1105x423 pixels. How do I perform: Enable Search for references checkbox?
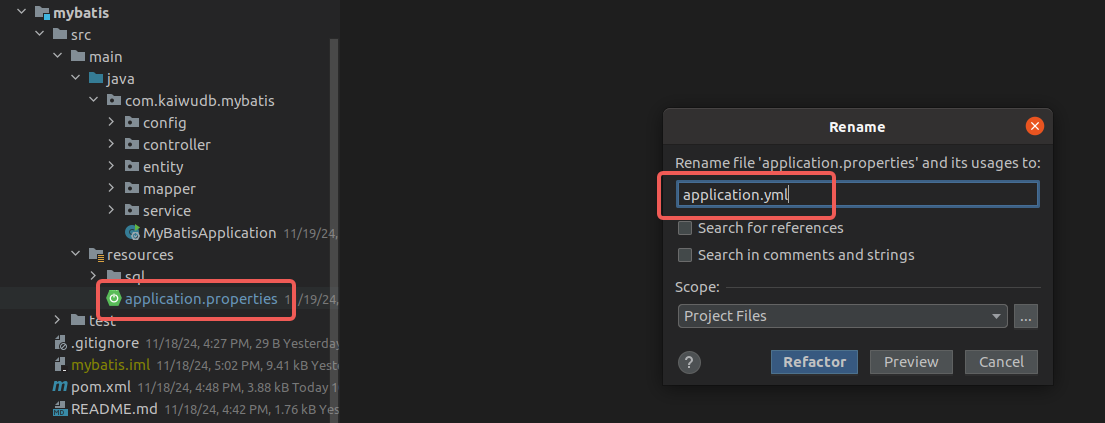(685, 228)
